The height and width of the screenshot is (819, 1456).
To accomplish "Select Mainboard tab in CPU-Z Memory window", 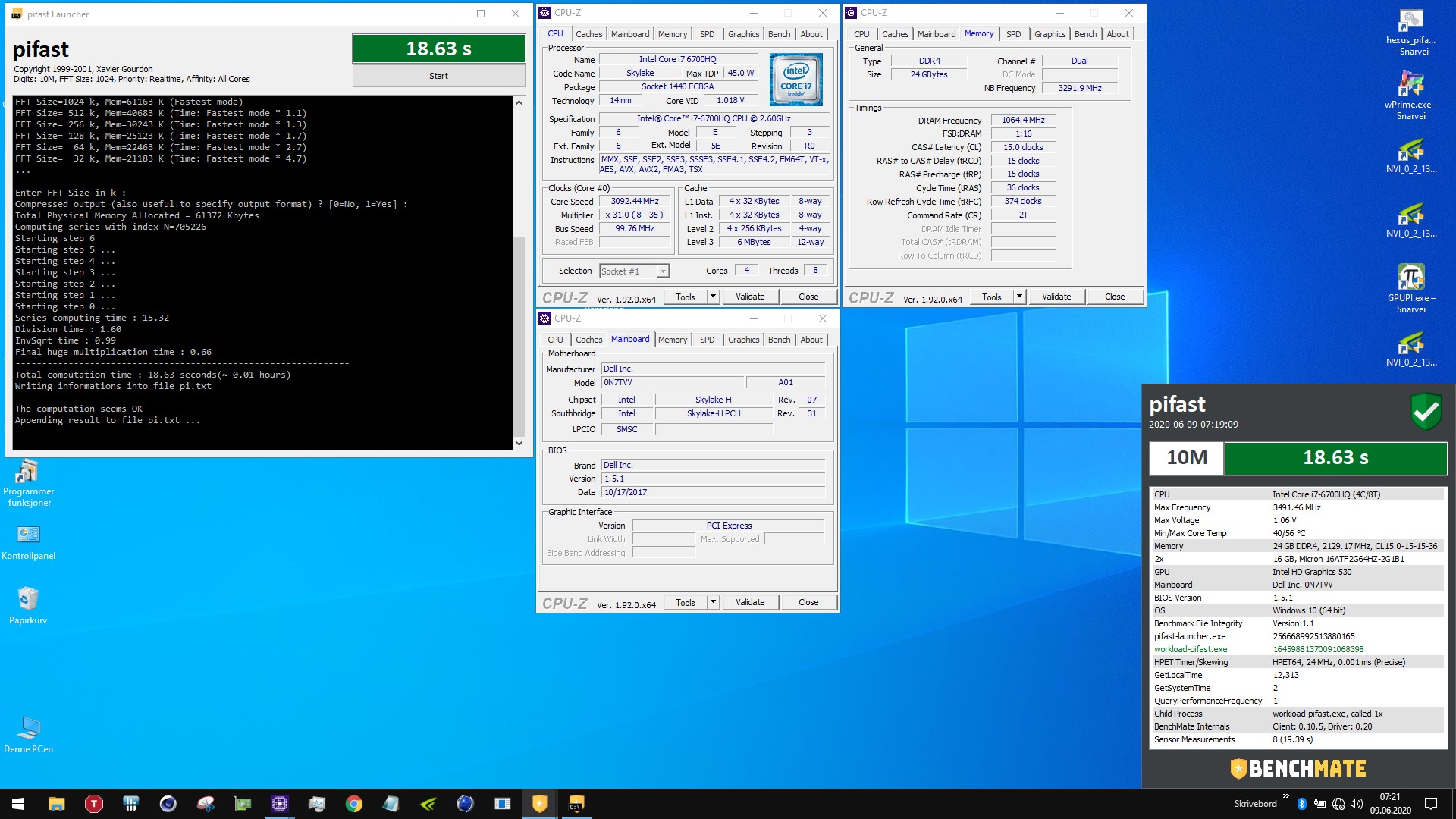I will pyautogui.click(x=937, y=34).
